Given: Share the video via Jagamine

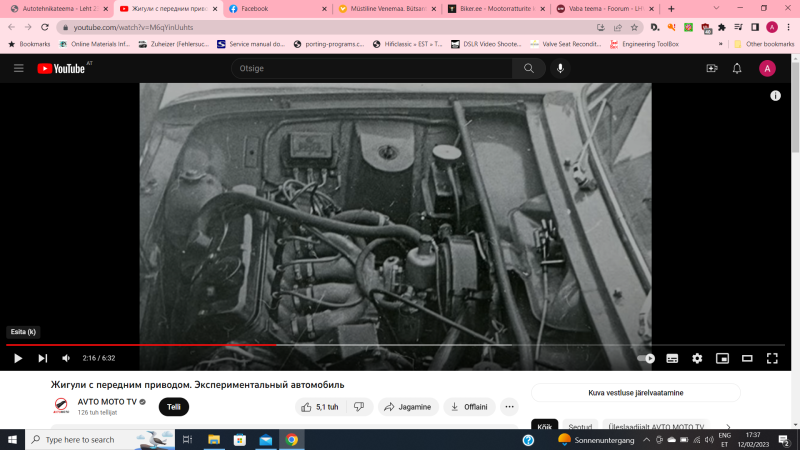Looking at the screenshot, I should click(408, 407).
